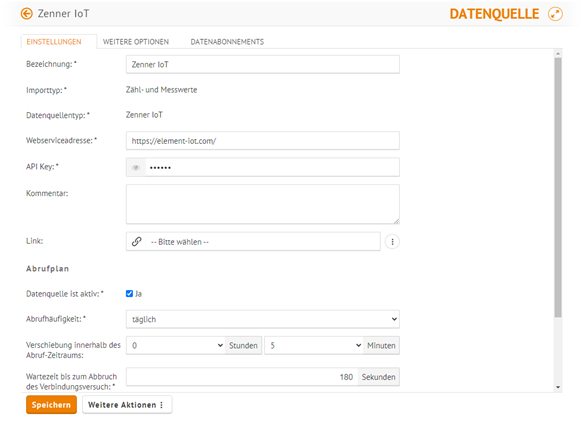Open the Minuten dropdown showing 5
Screen dimensions: 585x421
314,346
